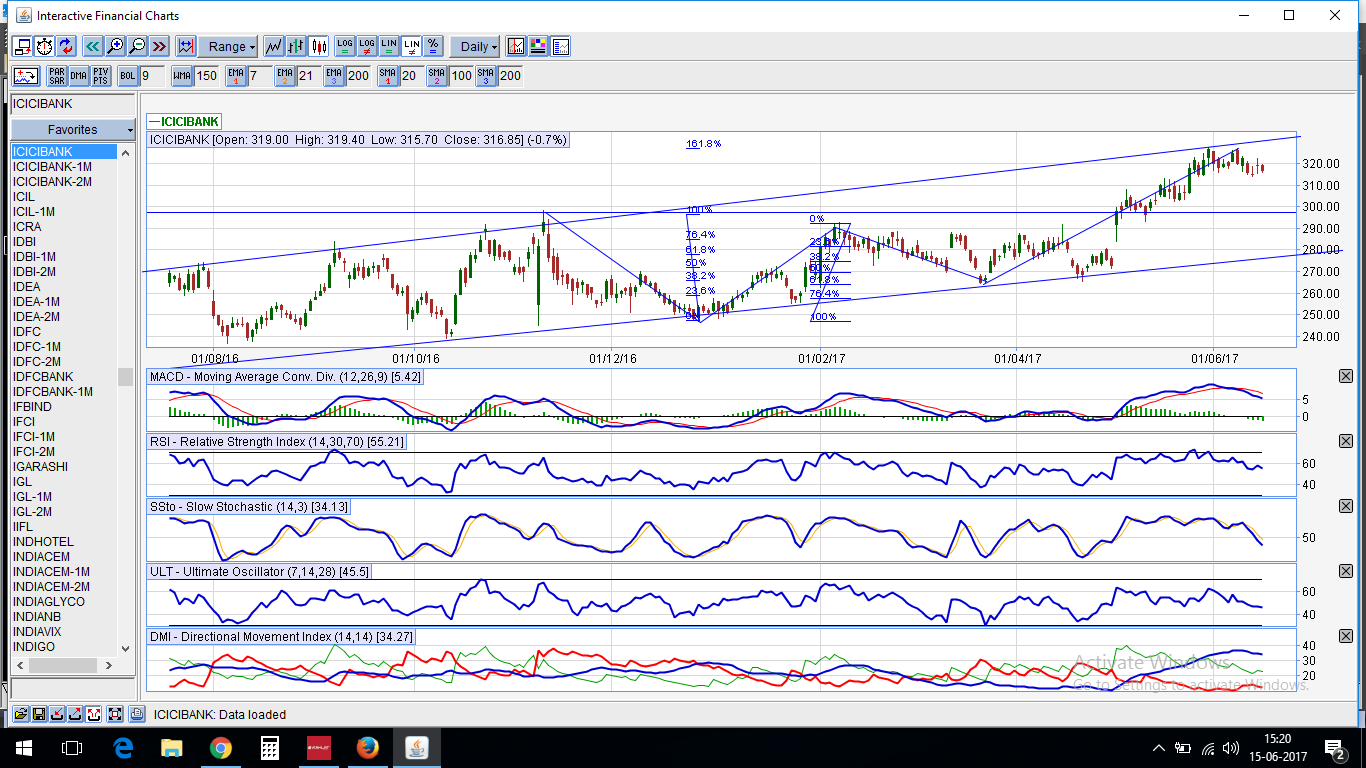The image size is (1366, 768).
Task: Click the add indicator chart icon
Action: [x=26, y=75]
